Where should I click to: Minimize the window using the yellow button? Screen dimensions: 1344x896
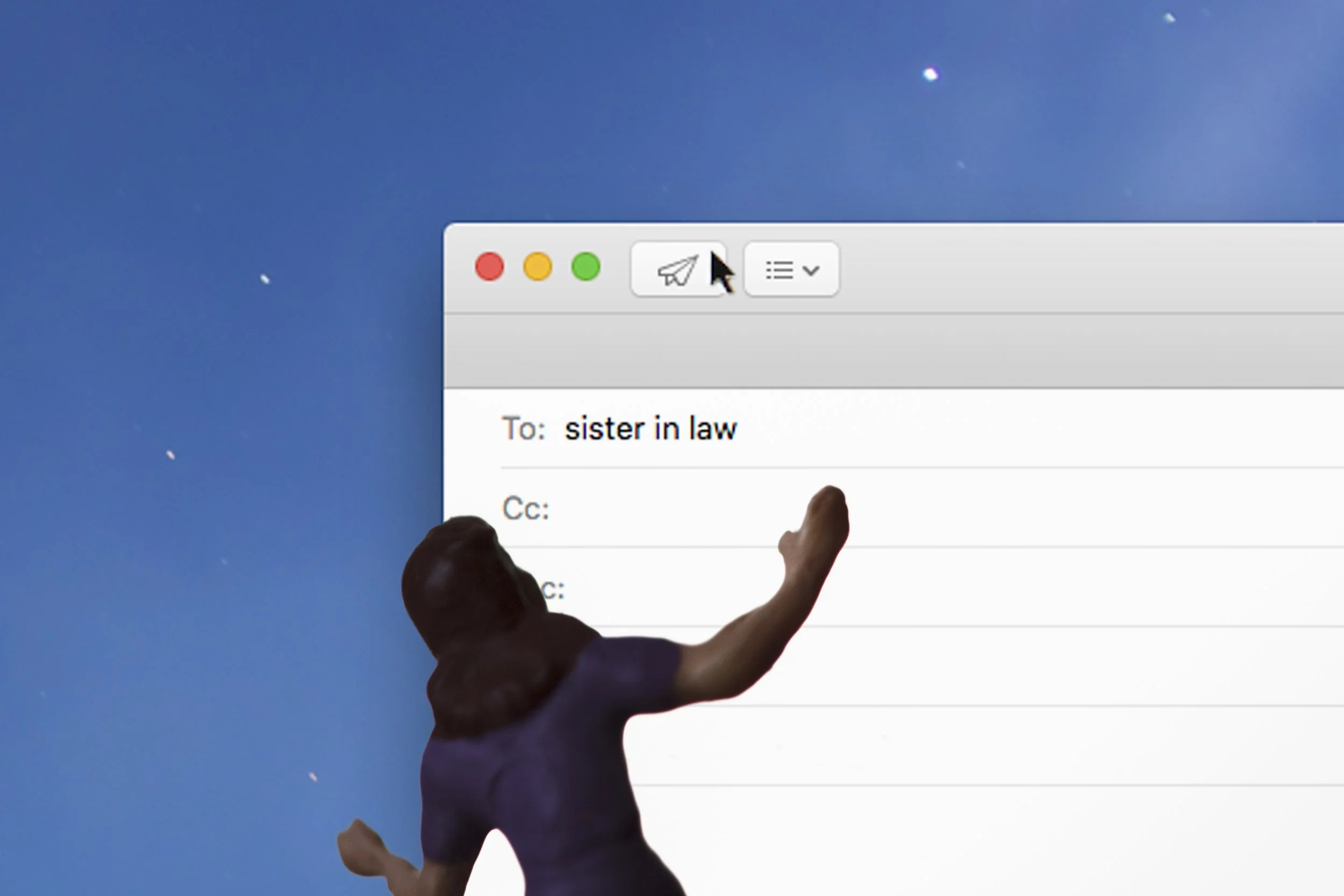tap(538, 267)
